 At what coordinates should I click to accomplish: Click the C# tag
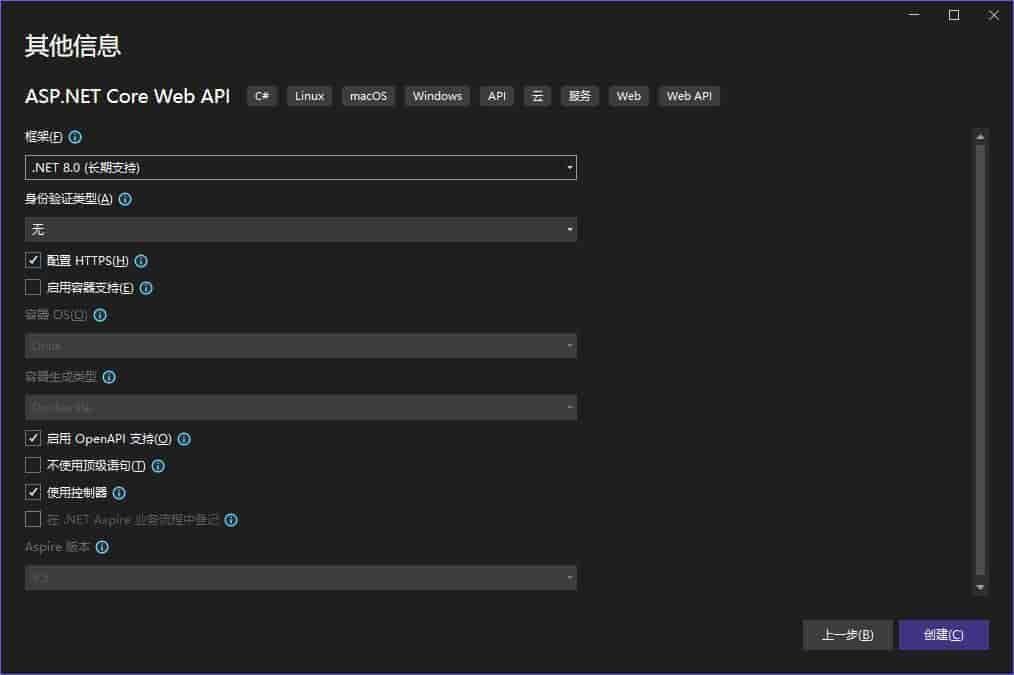pyautogui.click(x=263, y=96)
